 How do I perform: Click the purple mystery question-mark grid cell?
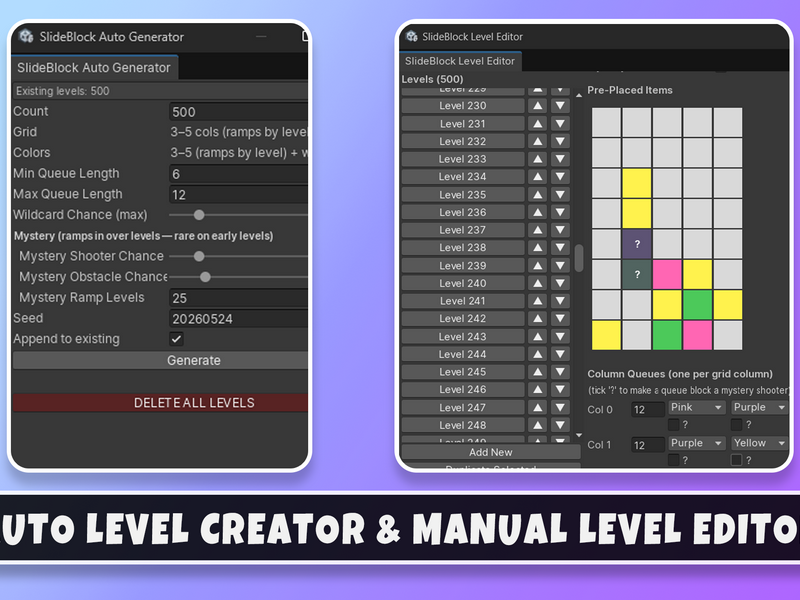[x=637, y=244]
